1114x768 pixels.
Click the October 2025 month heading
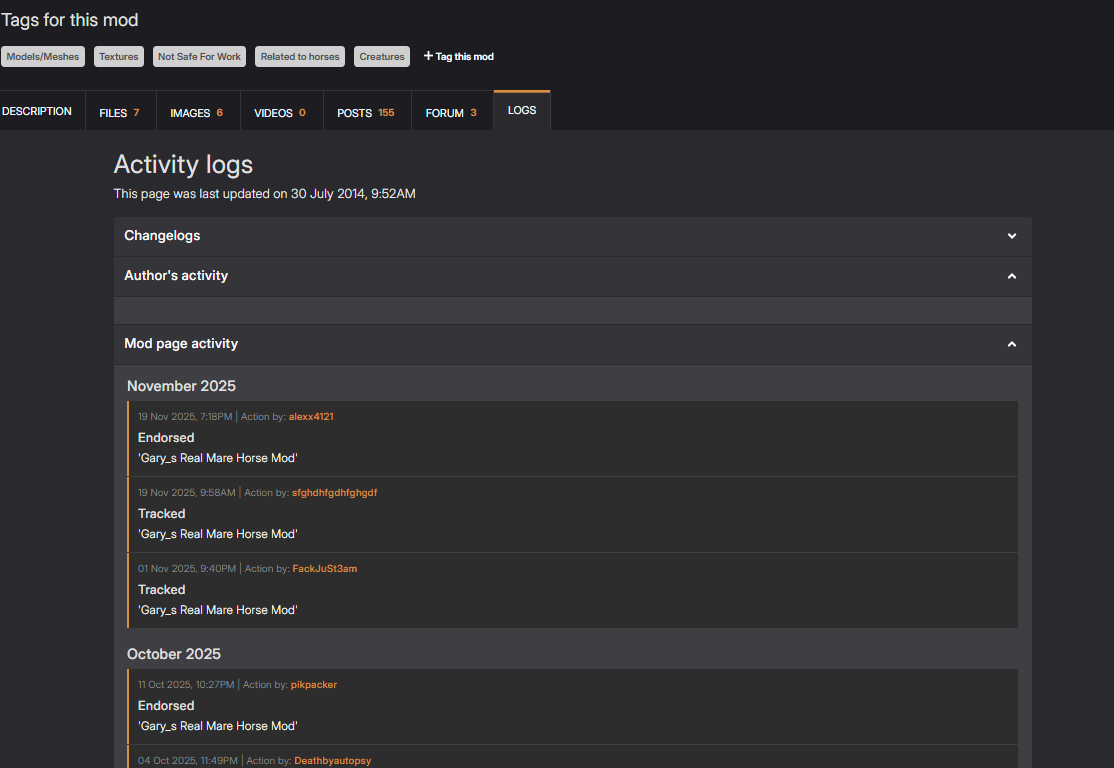point(174,654)
